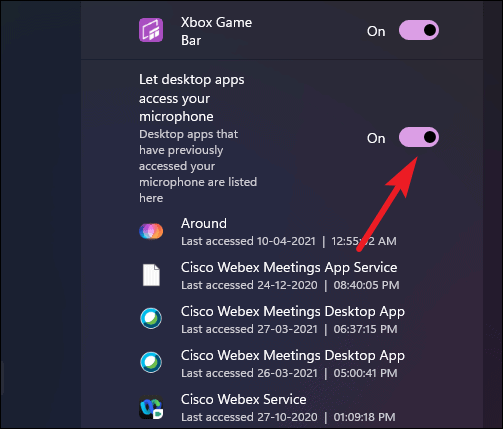Click the last accessed 27-10-2020 timestamp
Screen dimensions: 503x429
tap(288, 417)
